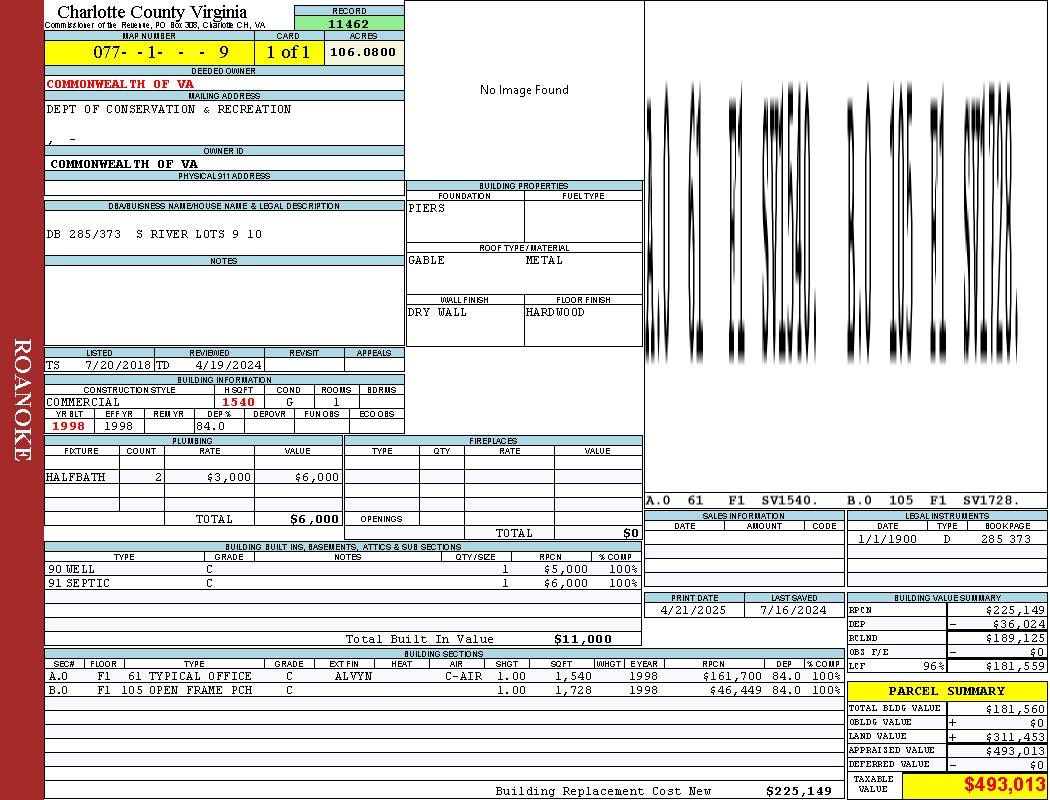This screenshot has height=800, width=1050.
Task: Click septic RPCN $6,000
Action: click(566, 583)
